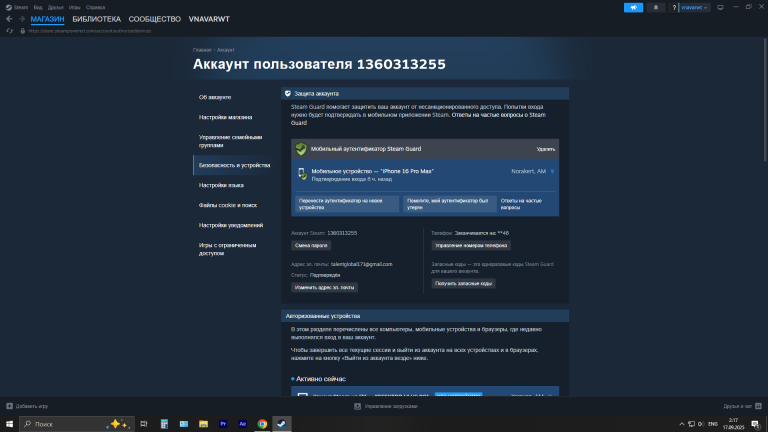Open Файлы cookie и поиск
This screenshot has width=768, height=432.
pos(228,205)
